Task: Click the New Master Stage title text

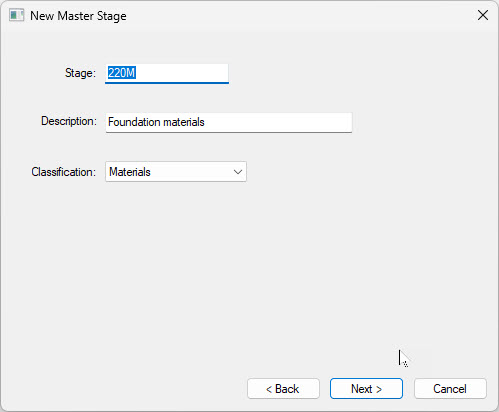Action: coord(78,16)
